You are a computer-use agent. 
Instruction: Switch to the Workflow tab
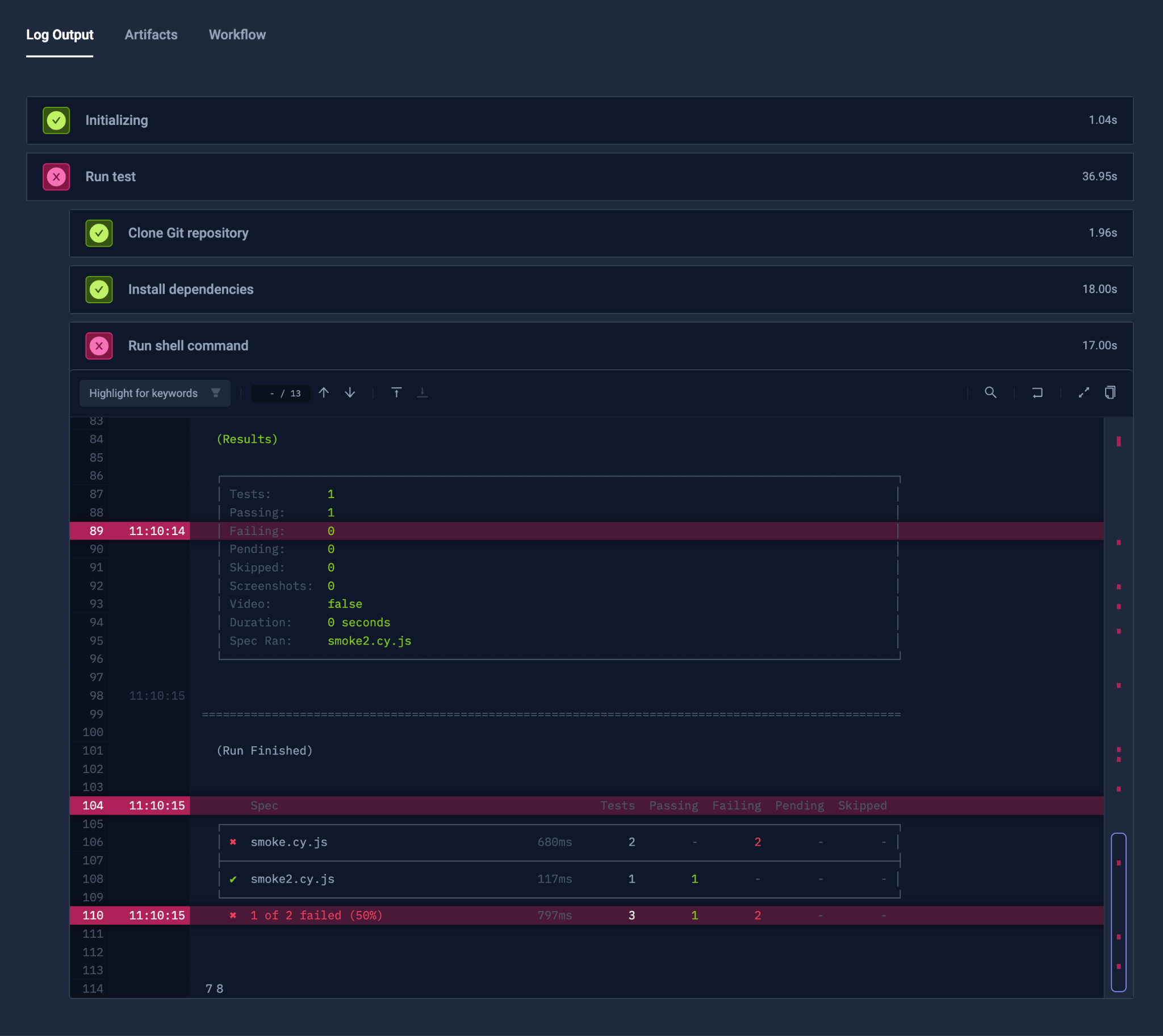237,35
